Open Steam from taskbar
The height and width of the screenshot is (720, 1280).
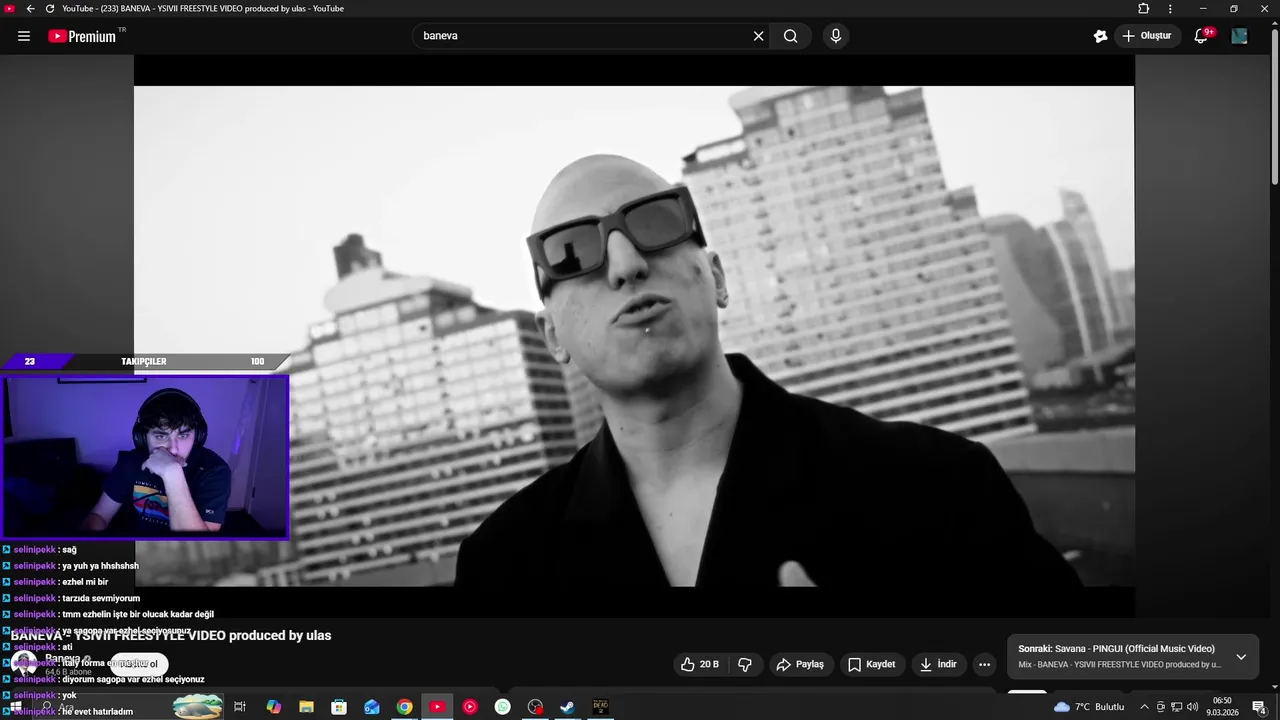click(567, 707)
